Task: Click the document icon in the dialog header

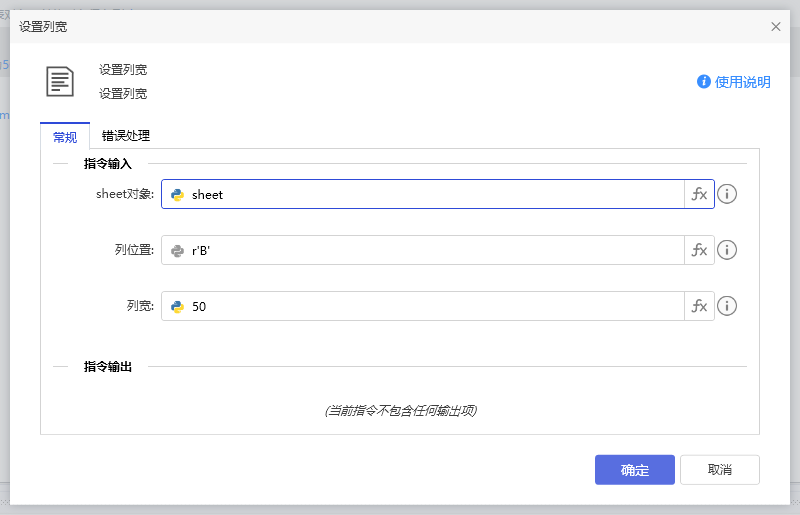Action: [60, 81]
